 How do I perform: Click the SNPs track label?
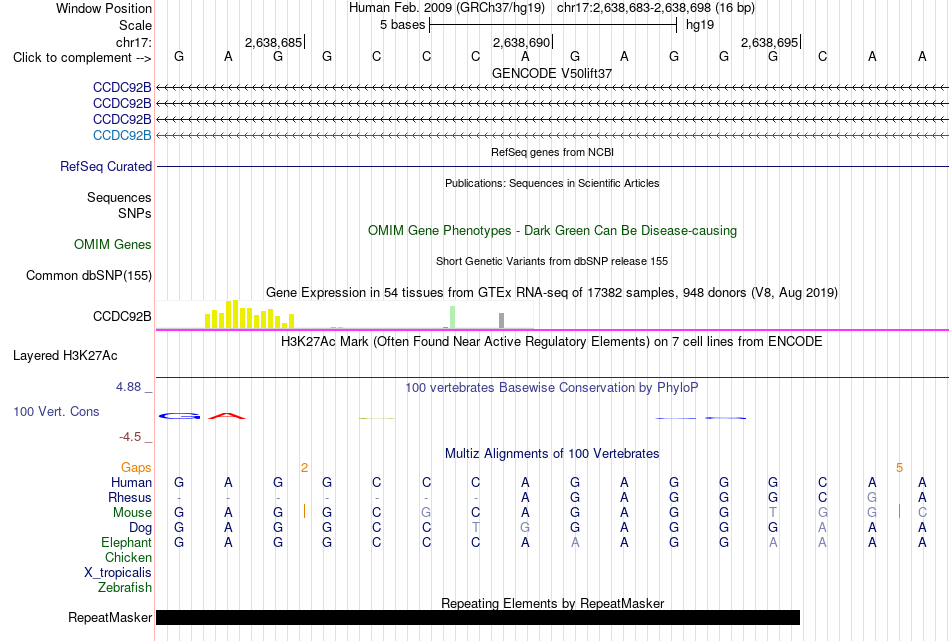135,213
